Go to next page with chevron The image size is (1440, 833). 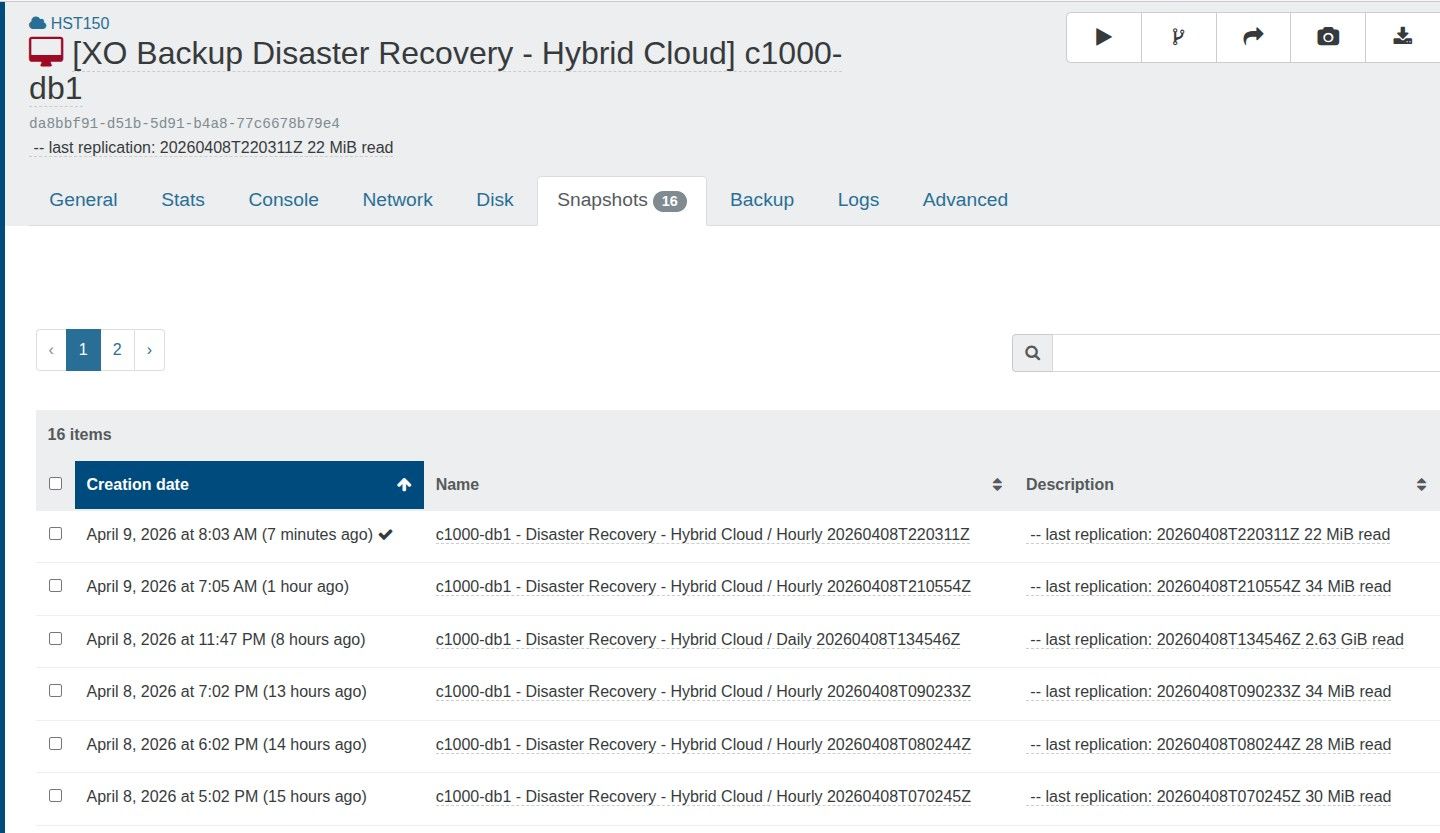(149, 350)
